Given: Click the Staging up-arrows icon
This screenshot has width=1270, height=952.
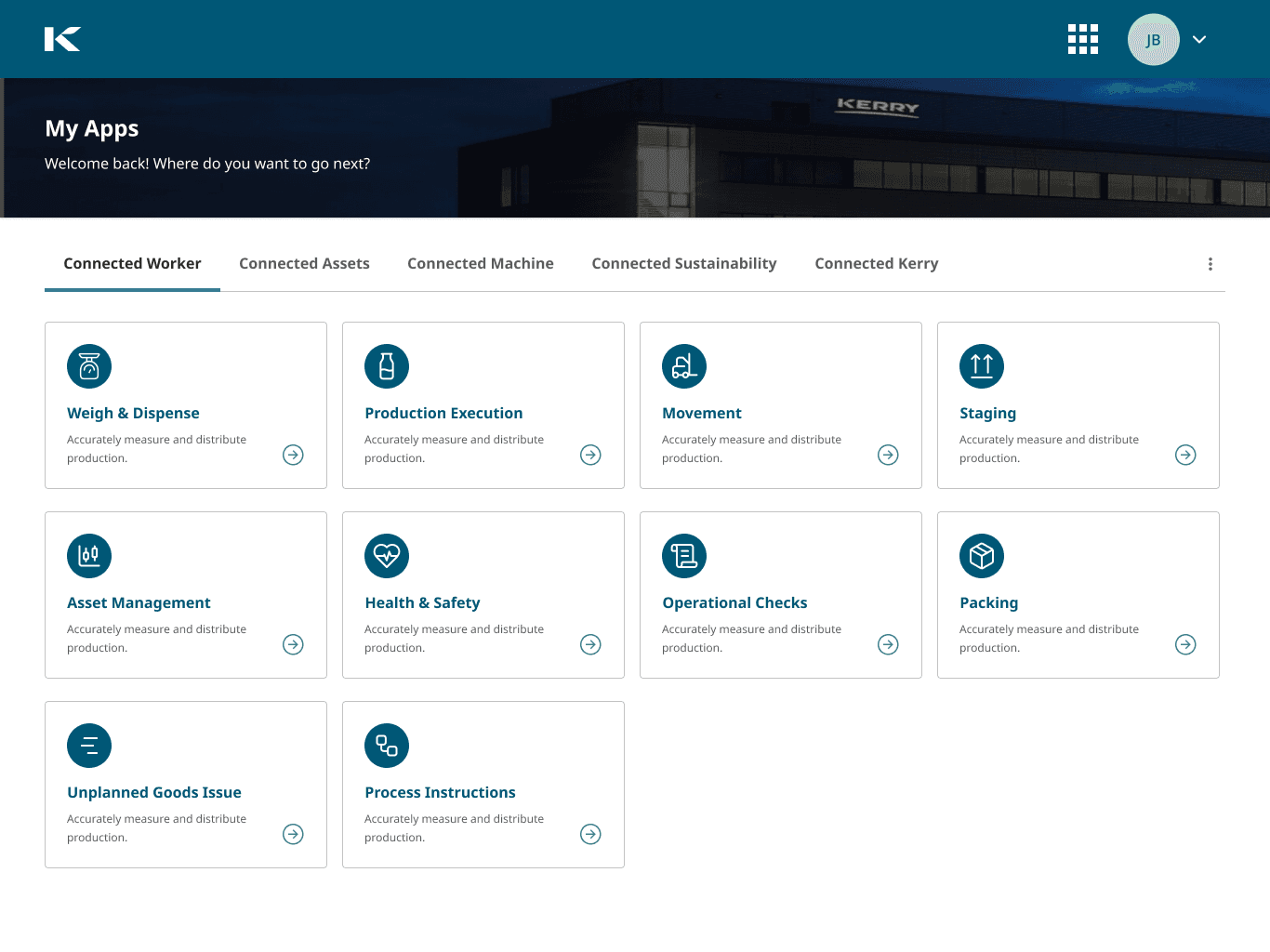Looking at the screenshot, I should [982, 366].
